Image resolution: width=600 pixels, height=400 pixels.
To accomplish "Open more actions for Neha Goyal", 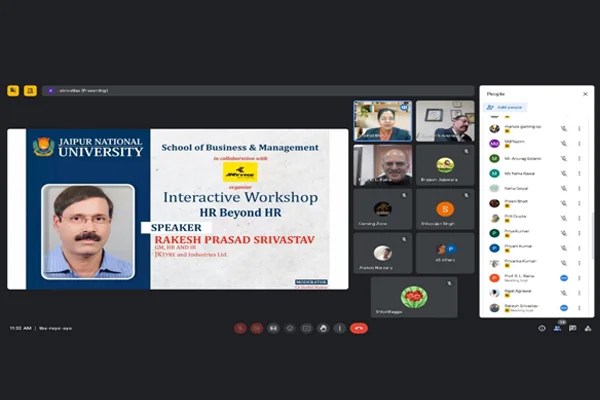I will (579, 188).
